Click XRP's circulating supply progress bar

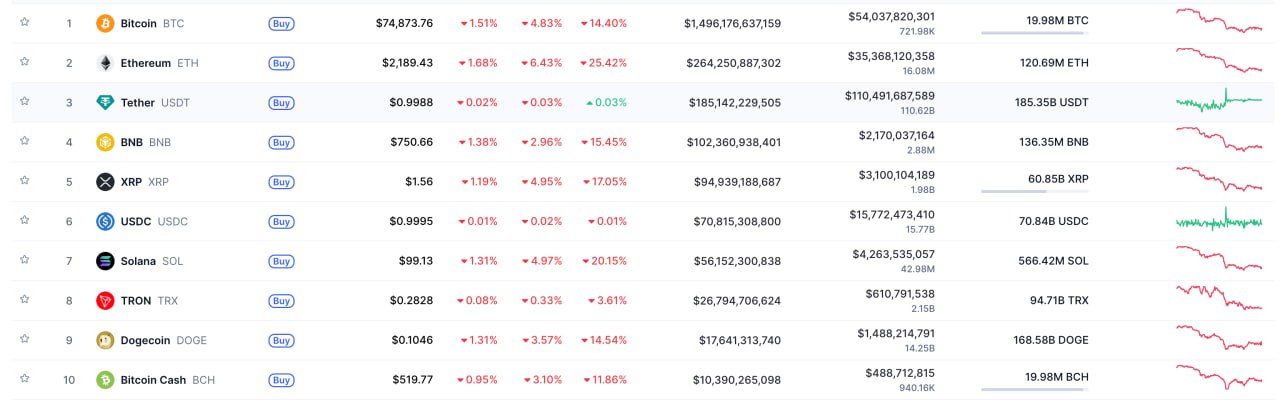[1033, 191]
